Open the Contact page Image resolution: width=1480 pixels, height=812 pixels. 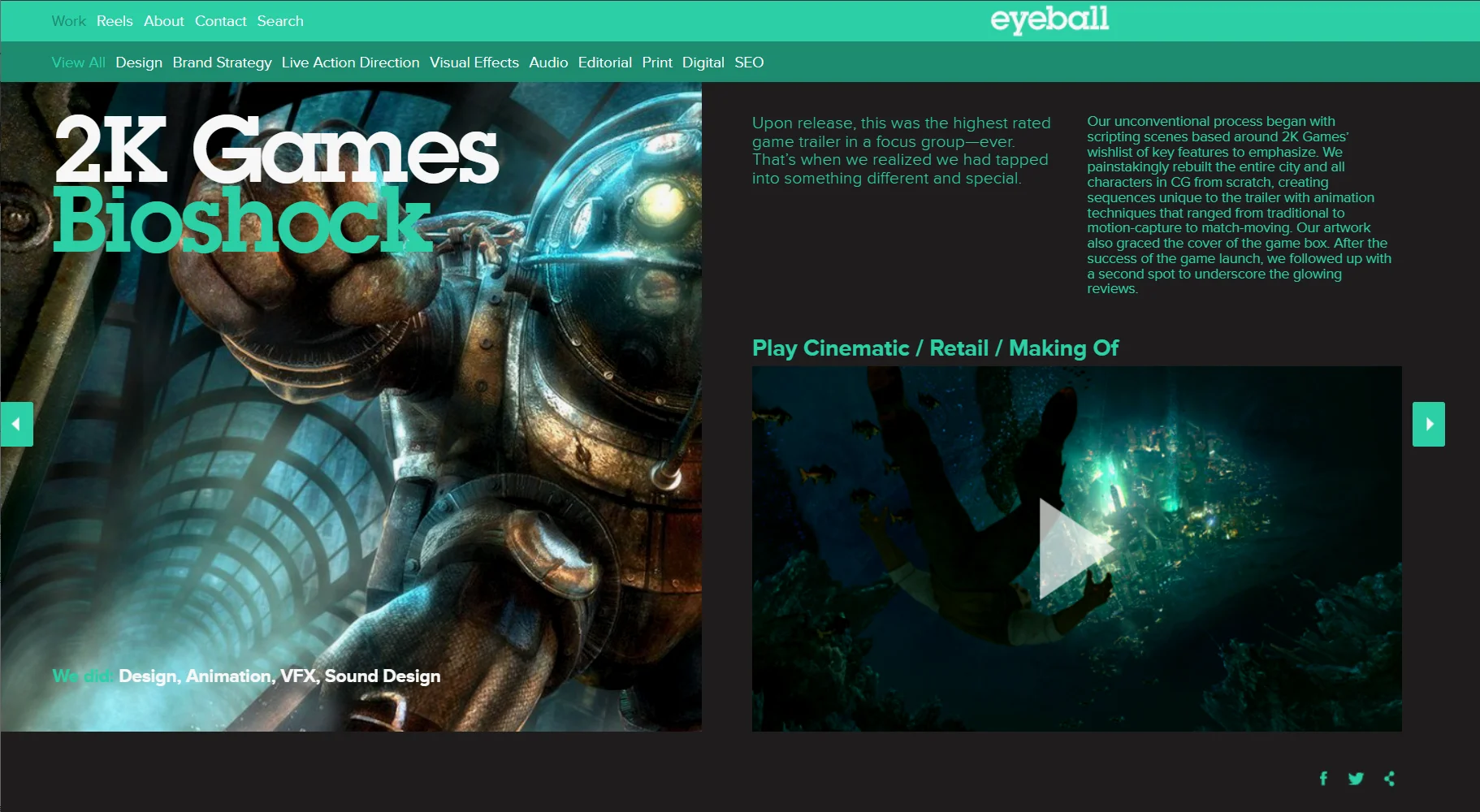220,21
